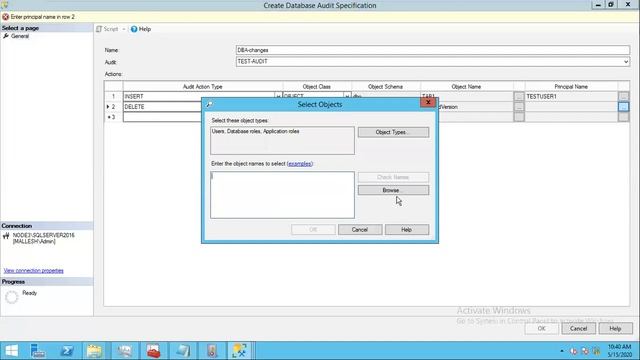
Task: Select row header 1 in Actions grid
Action: point(113,96)
